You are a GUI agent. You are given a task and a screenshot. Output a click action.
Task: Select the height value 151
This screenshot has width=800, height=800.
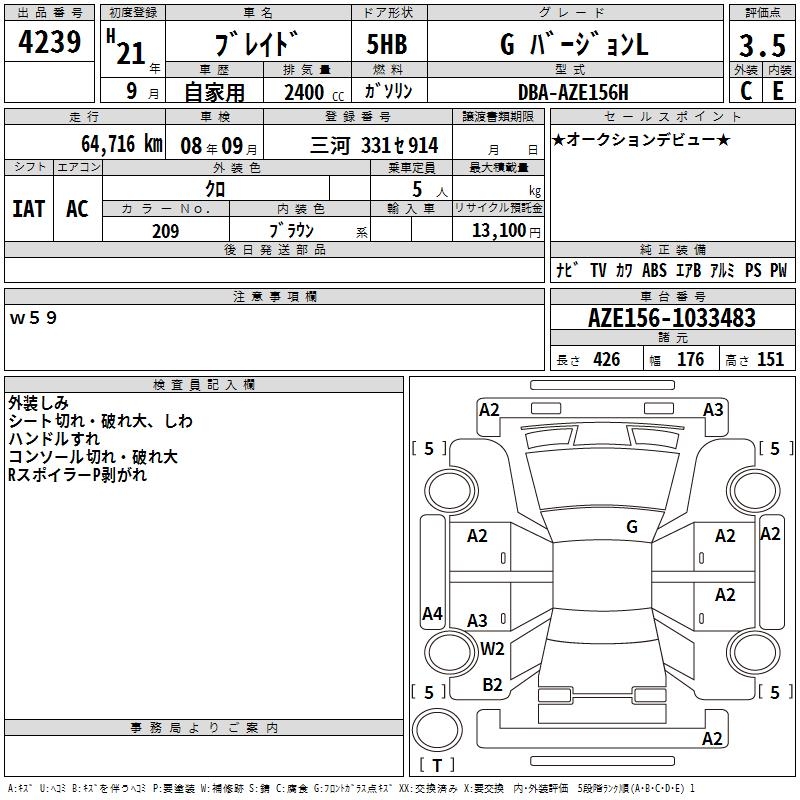[x=770, y=359]
